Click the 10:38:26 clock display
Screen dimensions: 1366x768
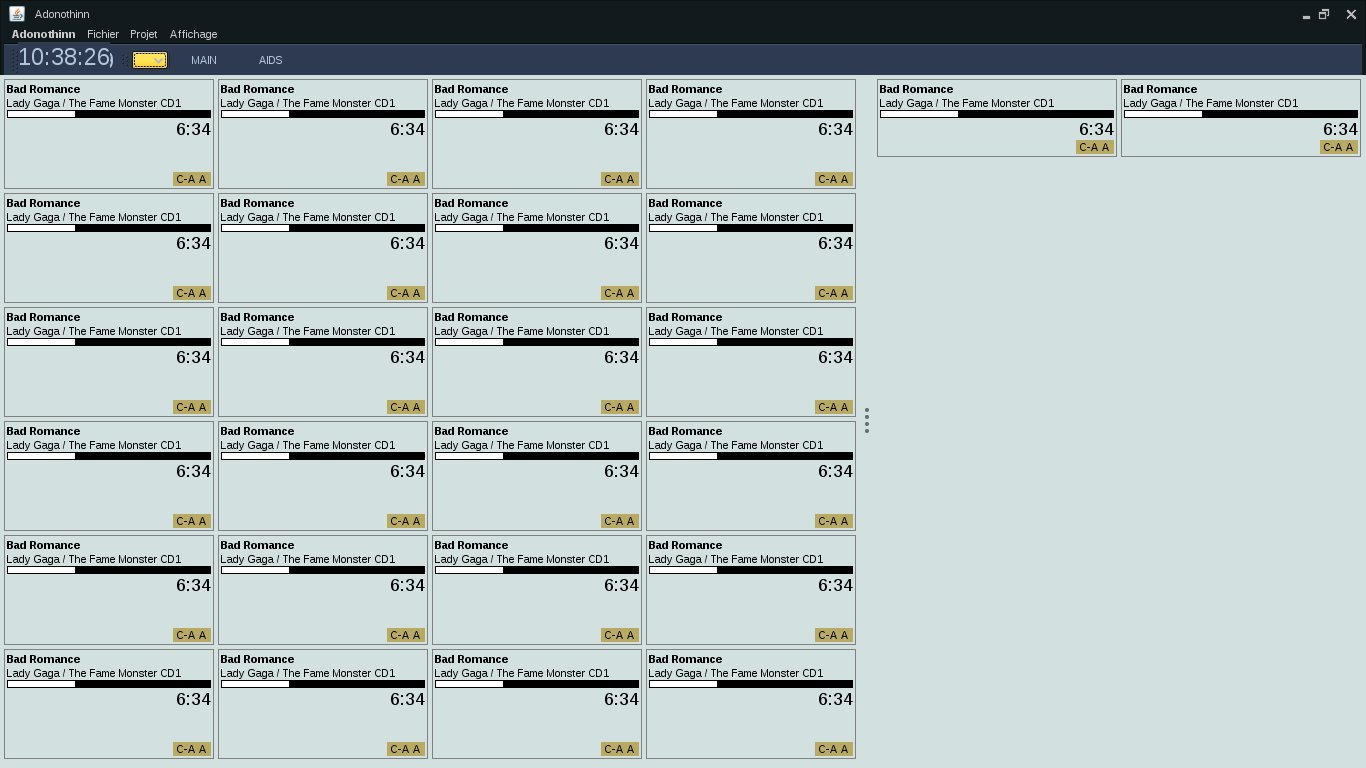pyautogui.click(x=64, y=58)
